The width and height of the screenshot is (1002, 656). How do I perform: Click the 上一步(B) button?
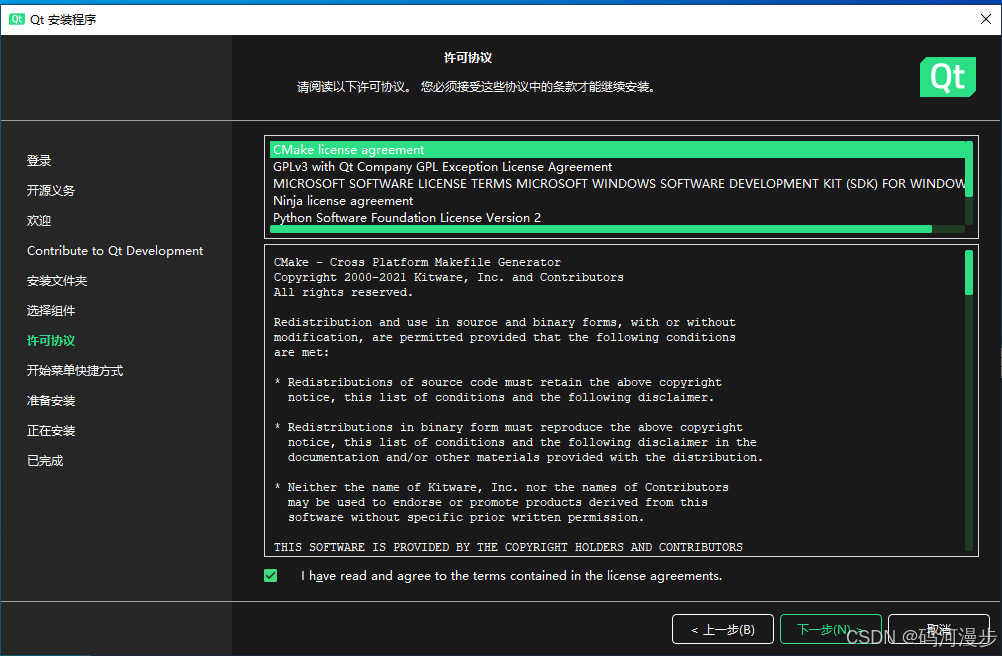point(722,629)
